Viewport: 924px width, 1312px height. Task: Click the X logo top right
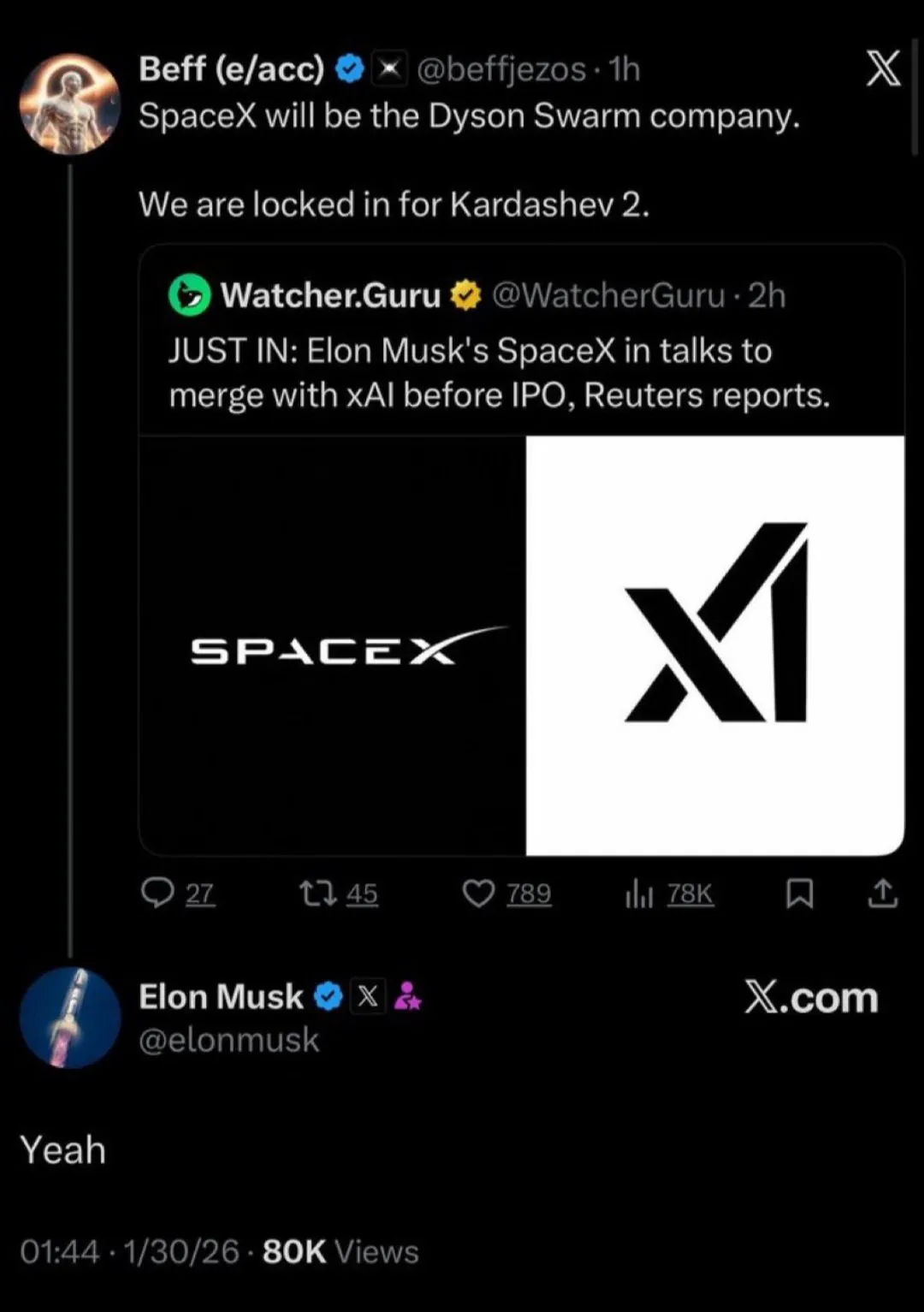tap(883, 68)
